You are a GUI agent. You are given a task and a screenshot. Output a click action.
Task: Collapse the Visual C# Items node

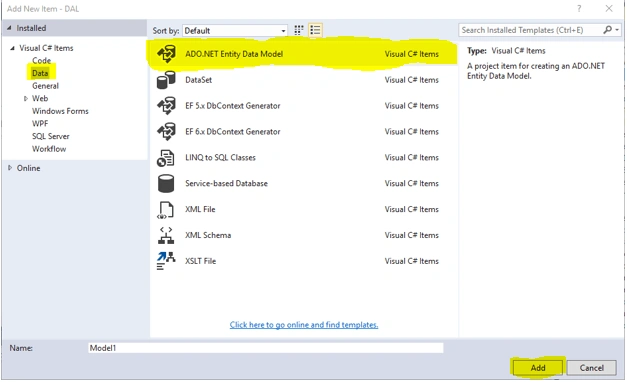[x=12, y=48]
